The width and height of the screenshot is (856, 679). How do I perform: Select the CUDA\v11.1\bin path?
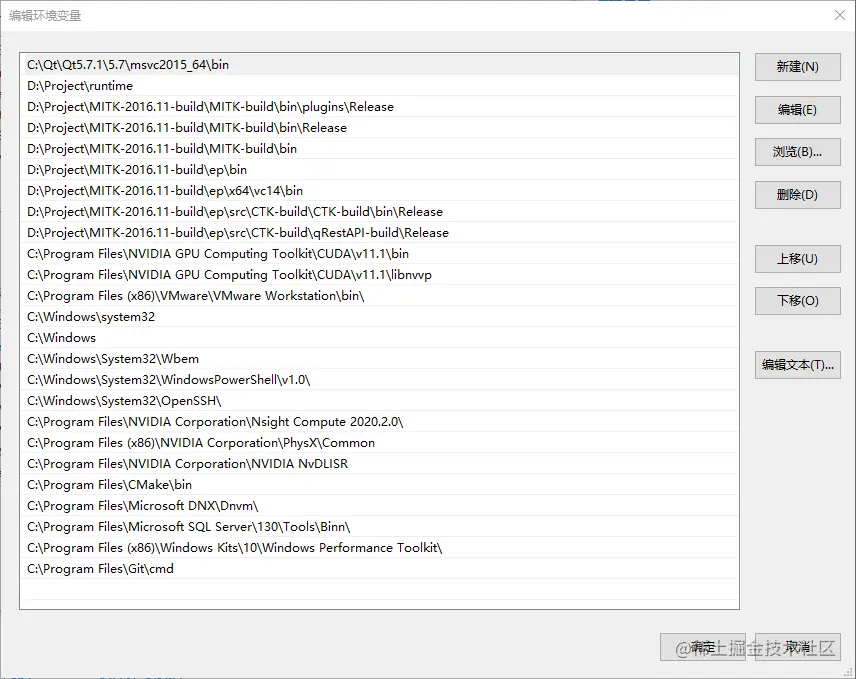381,254
